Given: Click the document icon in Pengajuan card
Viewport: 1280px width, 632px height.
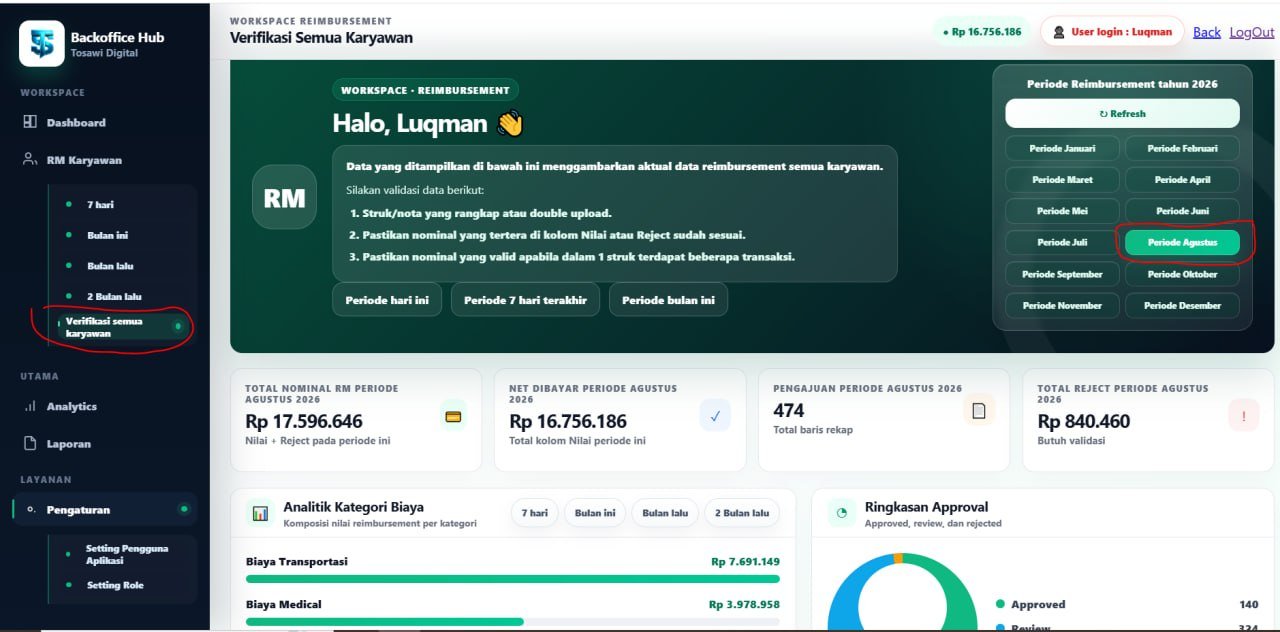Looking at the screenshot, I should click(x=979, y=410).
